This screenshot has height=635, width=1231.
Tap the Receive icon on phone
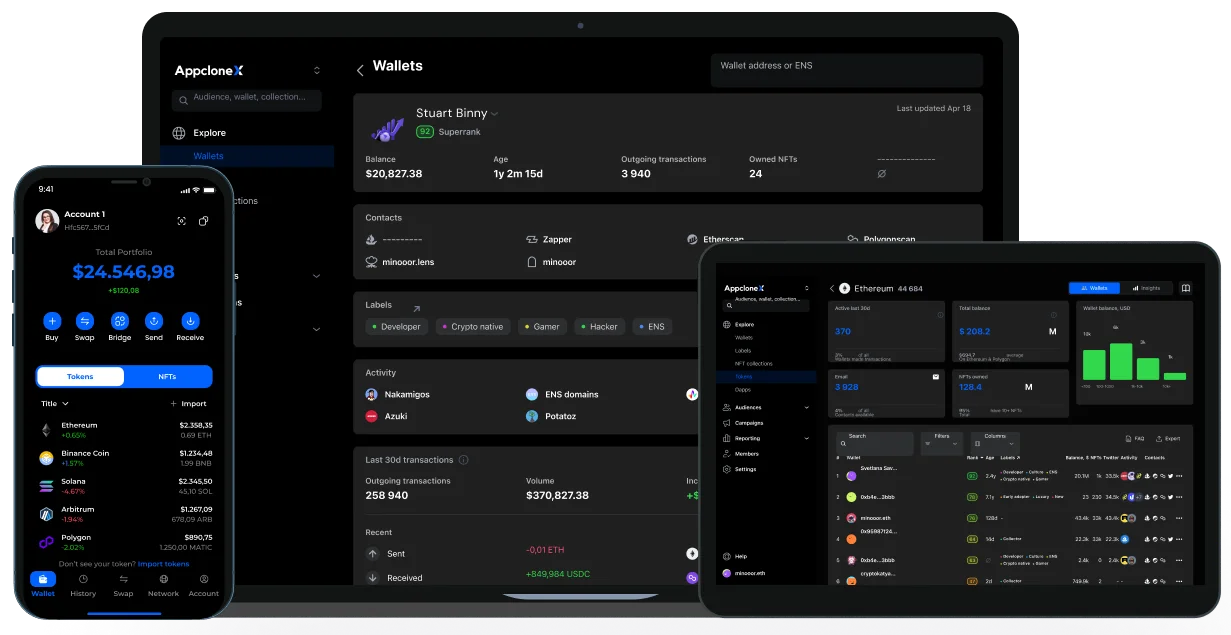click(190, 321)
